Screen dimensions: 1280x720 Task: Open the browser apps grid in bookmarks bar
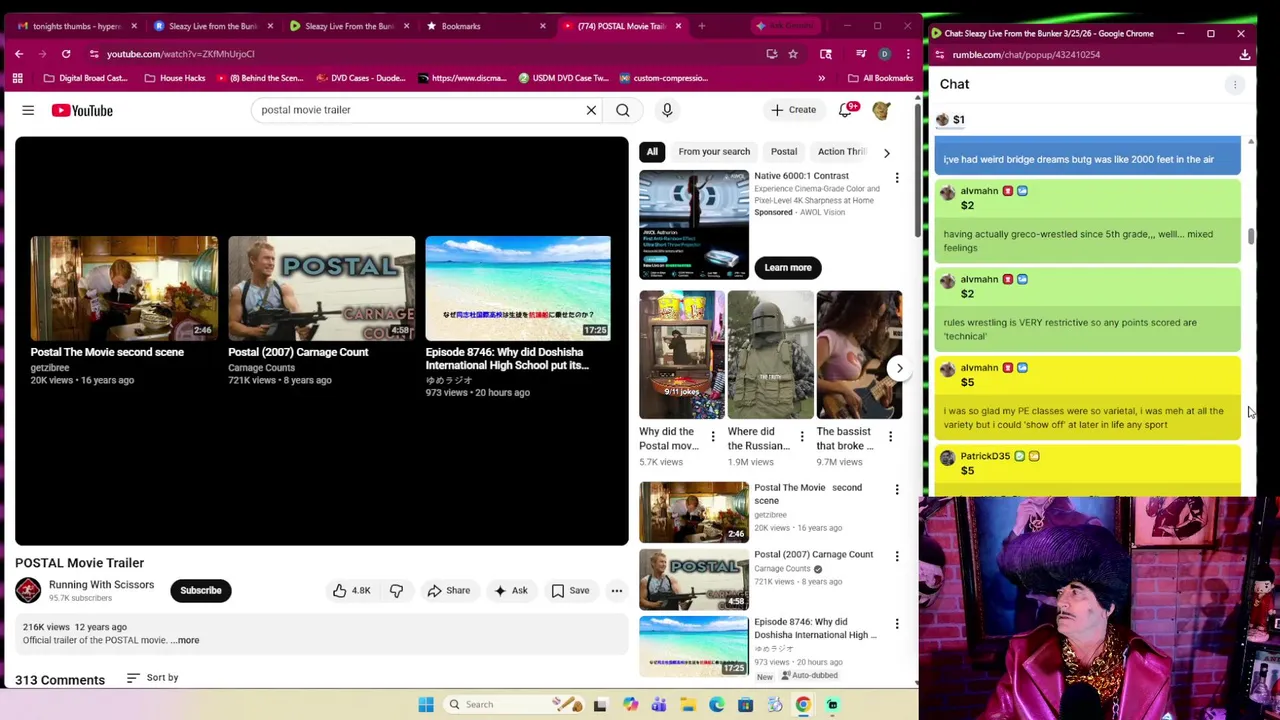(x=17, y=78)
